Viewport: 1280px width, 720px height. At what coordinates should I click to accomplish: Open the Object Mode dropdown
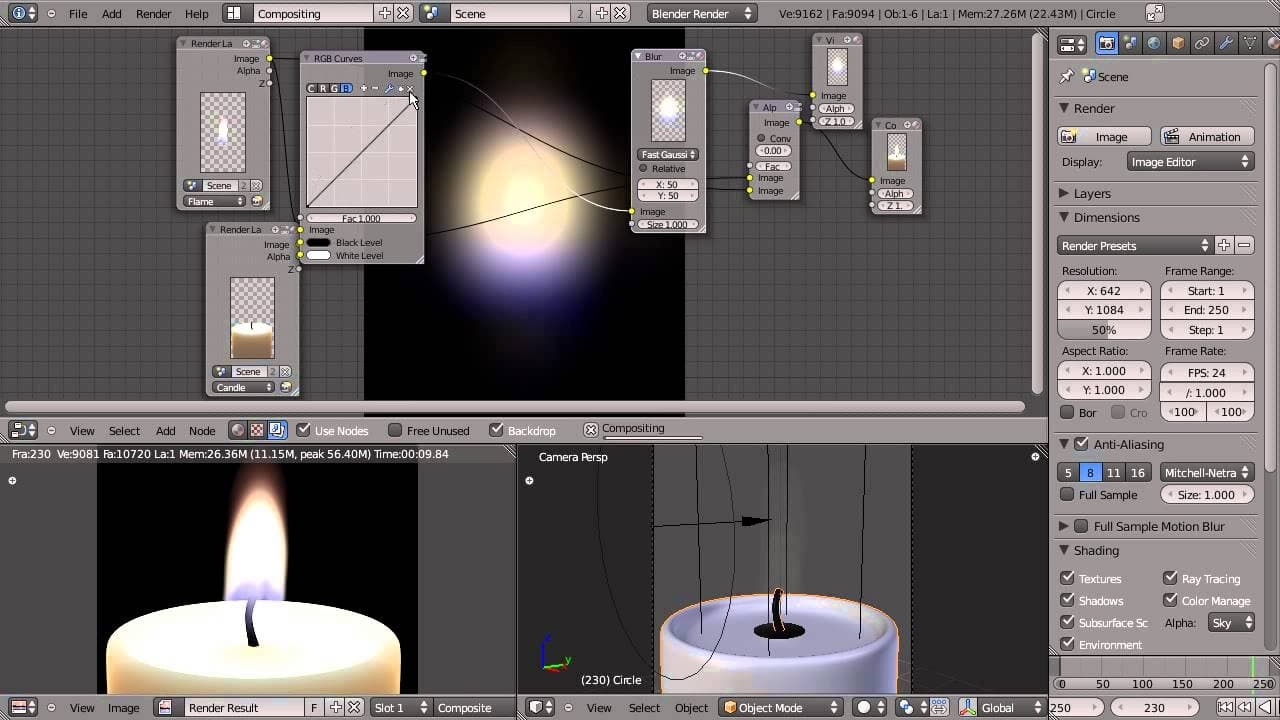(x=781, y=707)
